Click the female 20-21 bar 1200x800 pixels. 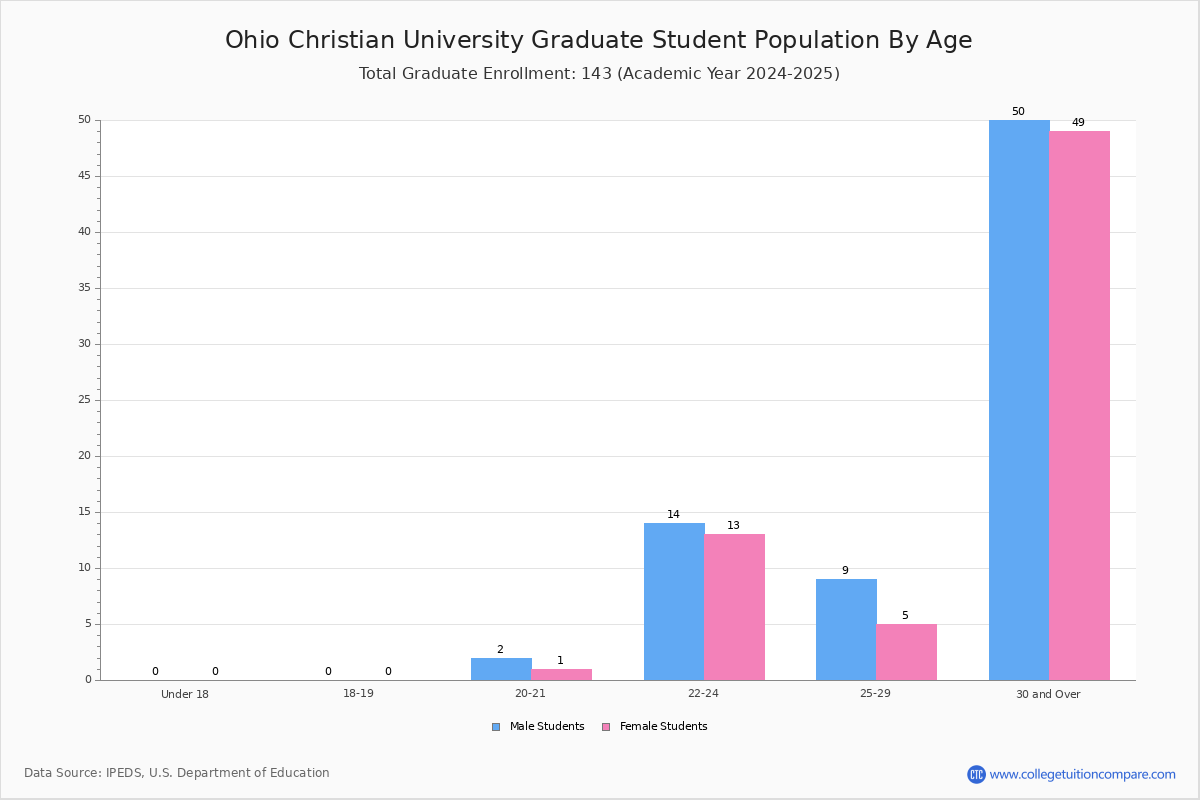coord(562,675)
